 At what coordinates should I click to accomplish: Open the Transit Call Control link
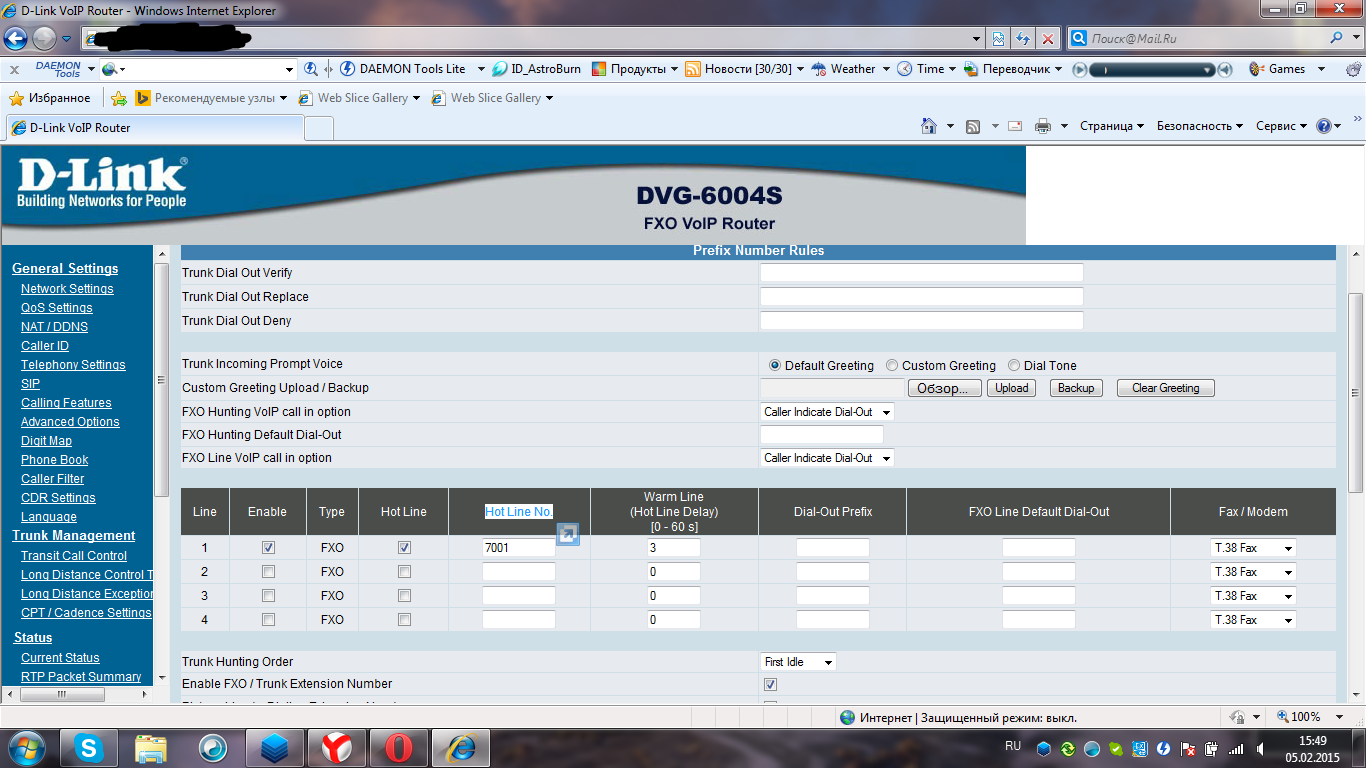tap(74, 556)
